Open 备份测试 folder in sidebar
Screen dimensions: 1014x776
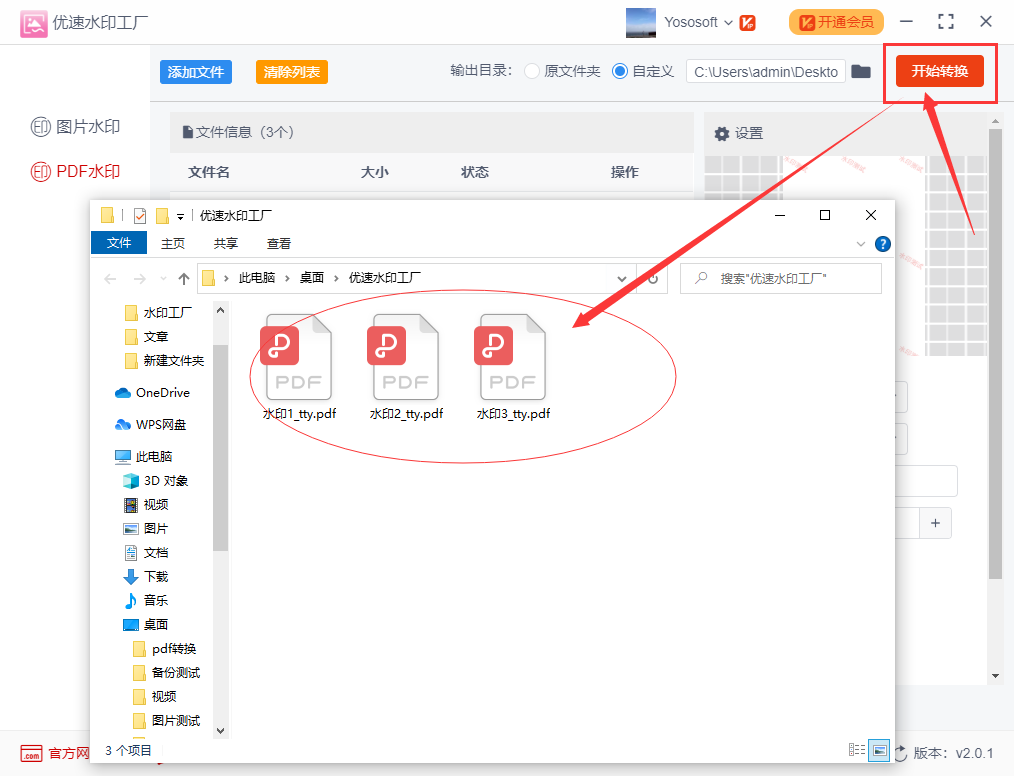[x=166, y=673]
